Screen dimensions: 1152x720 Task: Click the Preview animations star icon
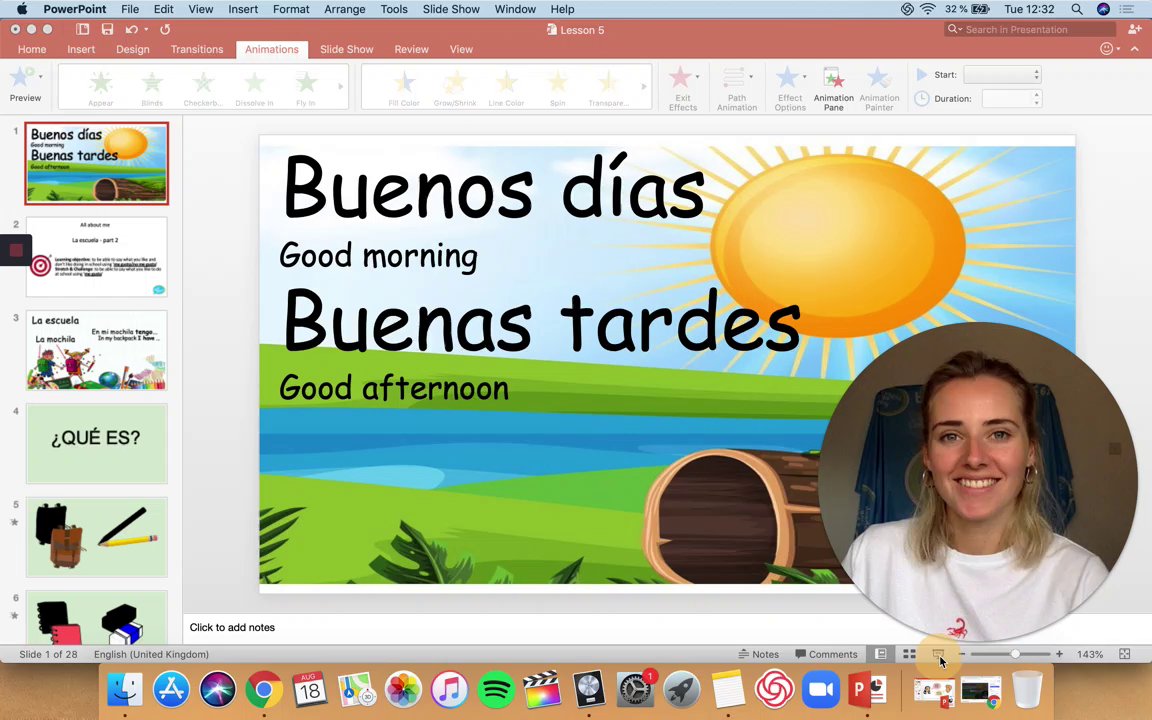pyautogui.click(x=21, y=77)
